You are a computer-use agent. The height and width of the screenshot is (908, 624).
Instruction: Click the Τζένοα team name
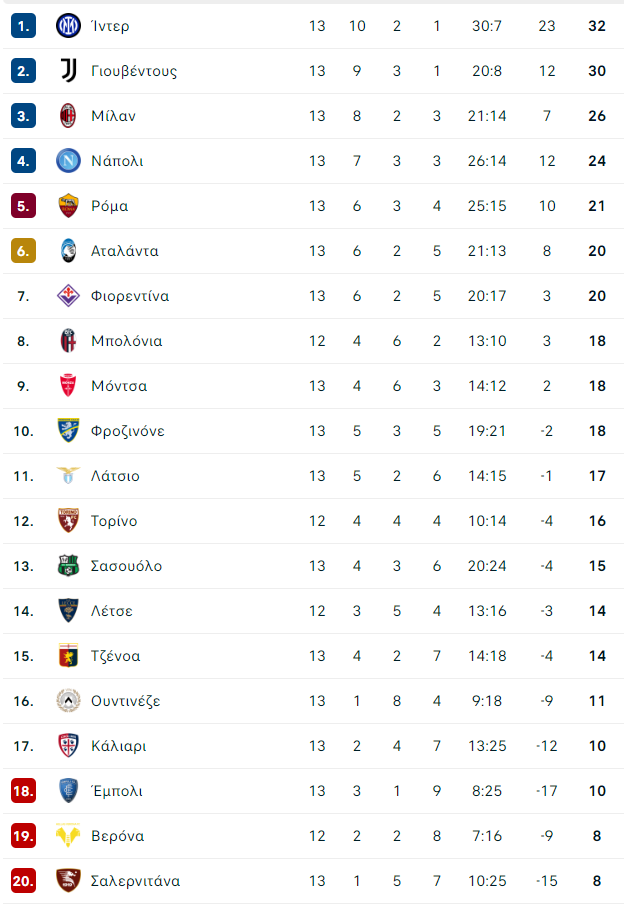(x=116, y=656)
